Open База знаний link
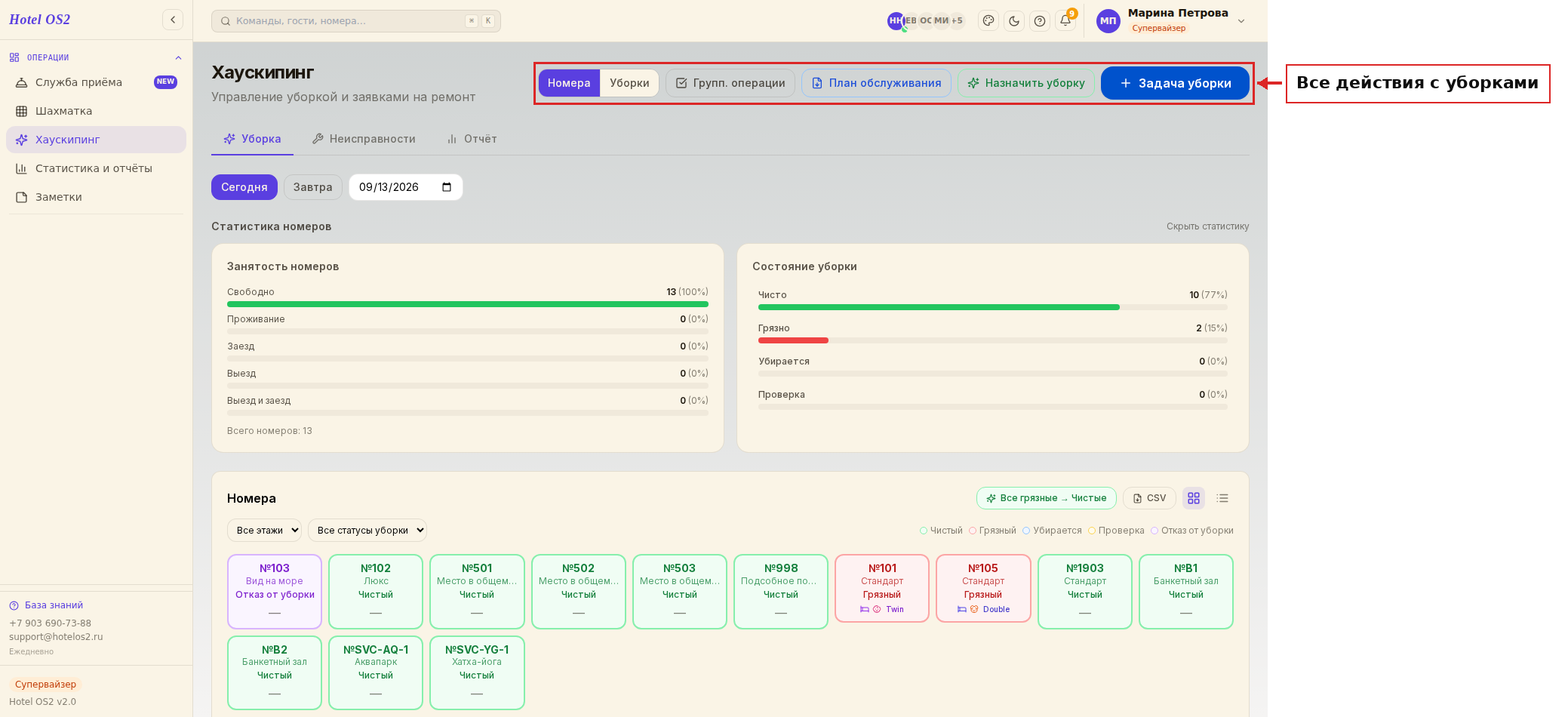The image size is (1568, 717). click(54, 605)
